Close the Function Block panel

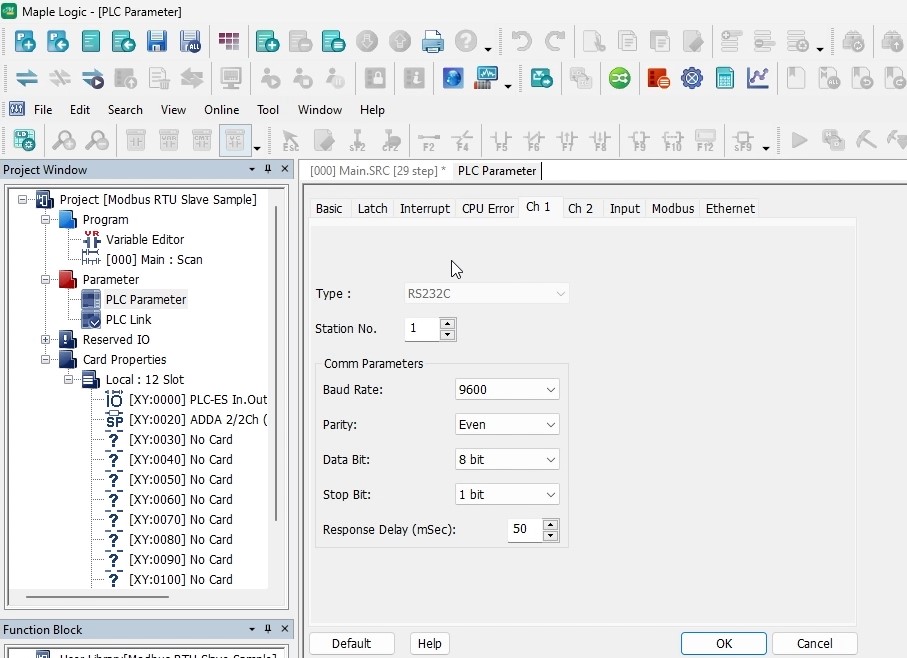point(285,629)
